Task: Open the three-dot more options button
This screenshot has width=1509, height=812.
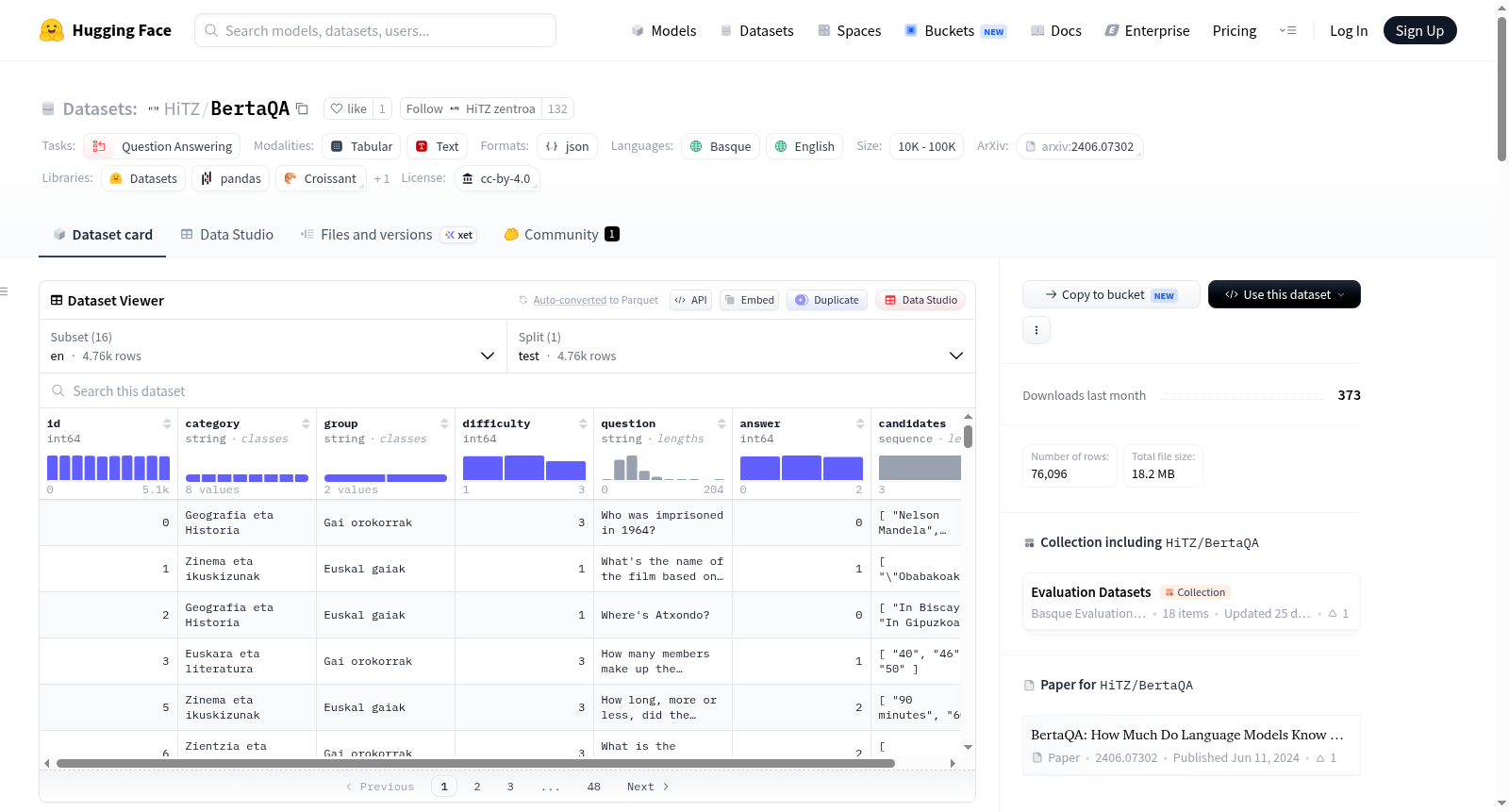Action: tap(1036, 330)
